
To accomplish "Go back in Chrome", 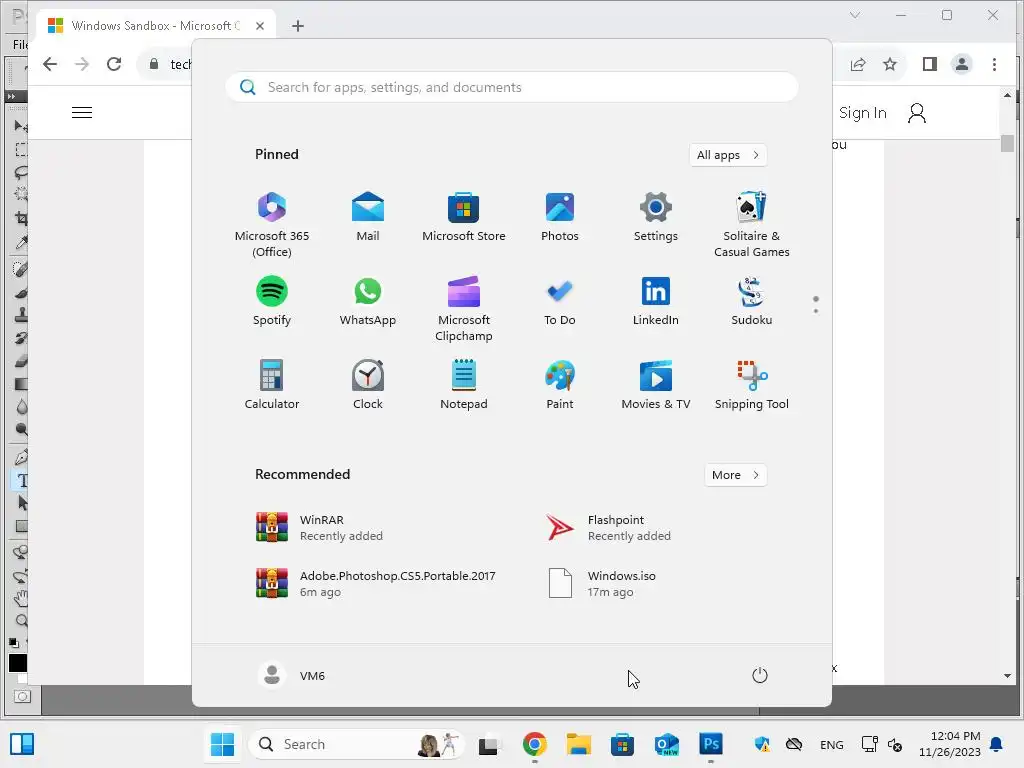I will coord(50,64).
